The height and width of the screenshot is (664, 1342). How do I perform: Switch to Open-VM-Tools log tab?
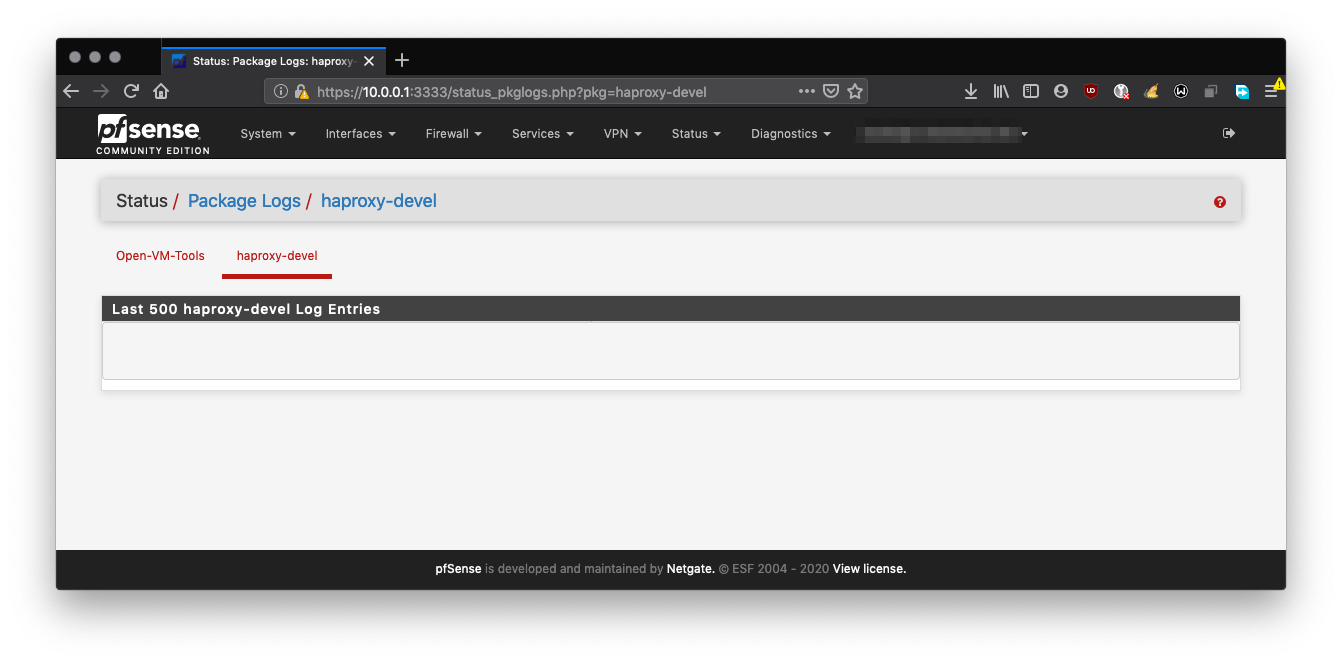coord(160,256)
